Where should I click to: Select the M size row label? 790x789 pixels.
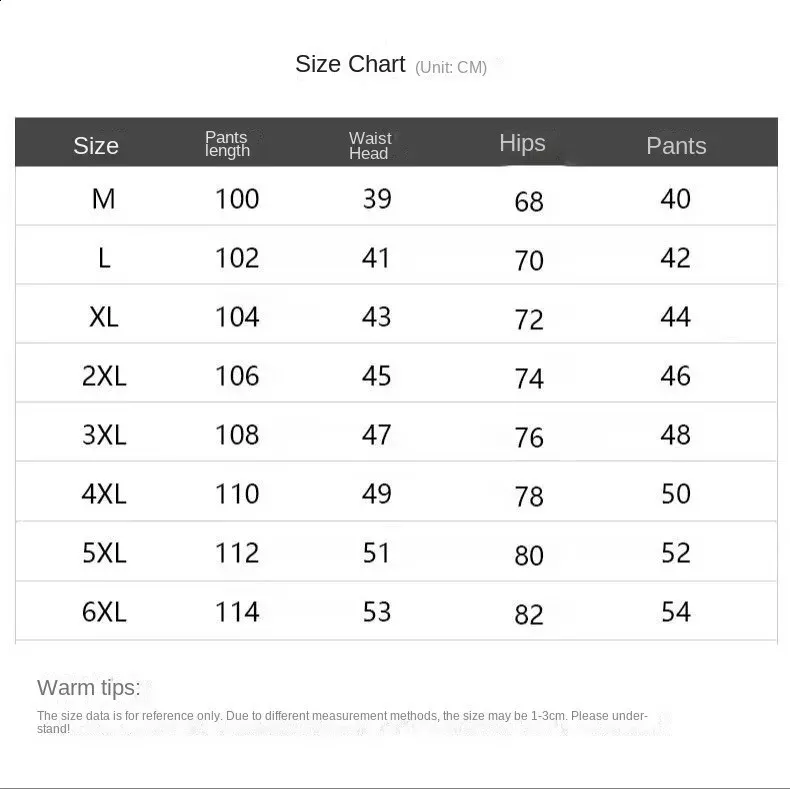tap(104, 199)
